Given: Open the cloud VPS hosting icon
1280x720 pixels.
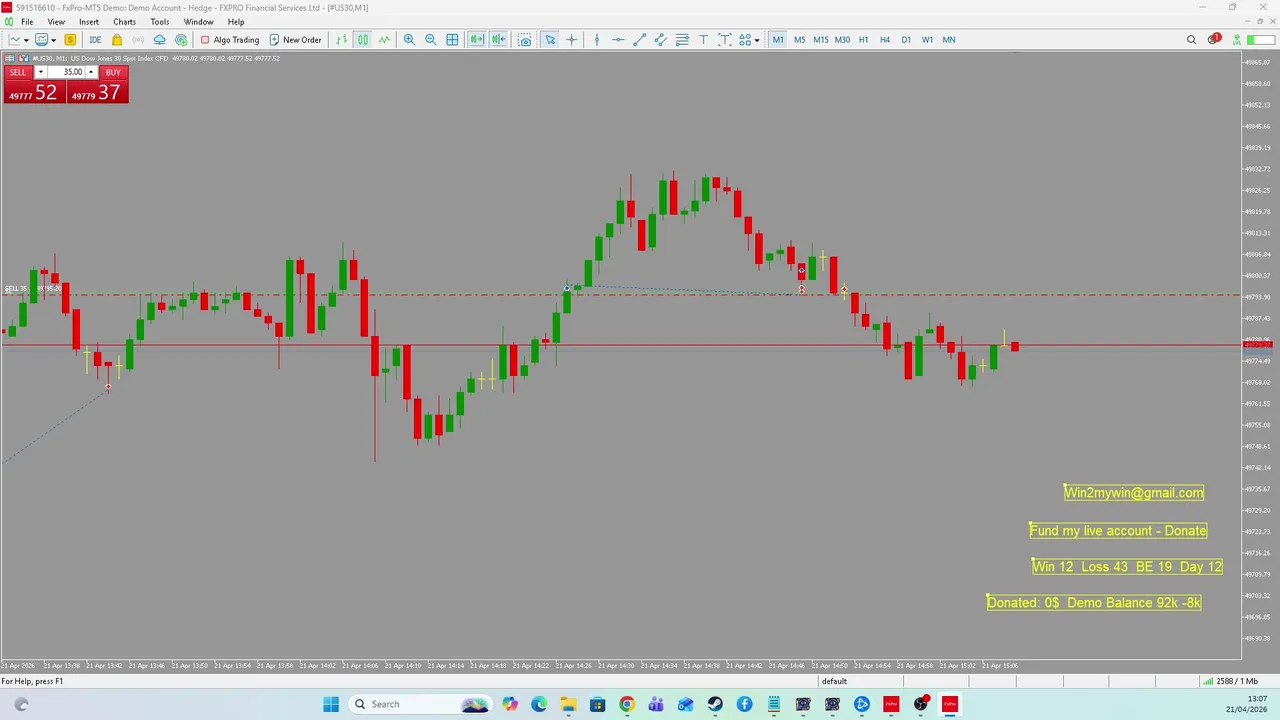Looking at the screenshot, I should point(159,40).
